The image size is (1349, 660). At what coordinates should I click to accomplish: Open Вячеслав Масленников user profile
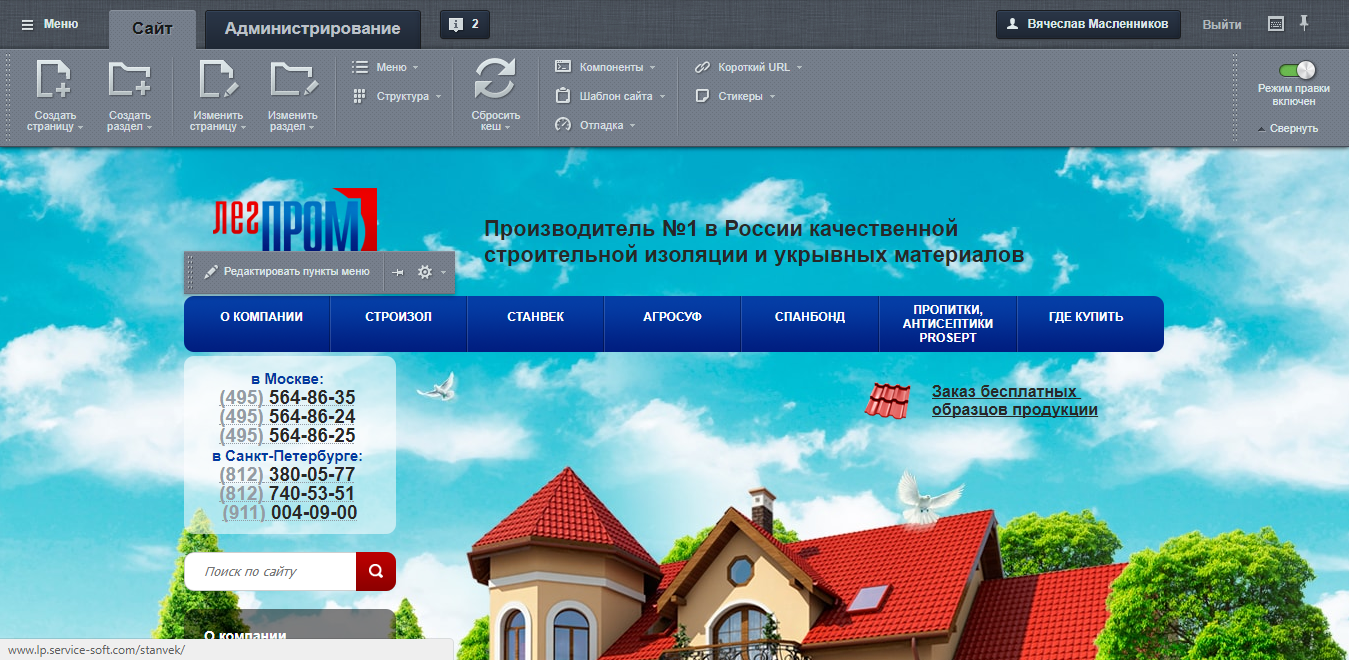1088,24
